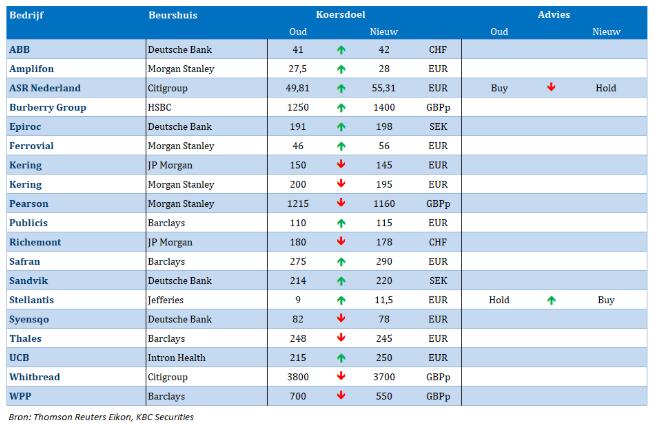Click the new price target 1400
Viewport: 655px width, 427px height.
(x=384, y=107)
